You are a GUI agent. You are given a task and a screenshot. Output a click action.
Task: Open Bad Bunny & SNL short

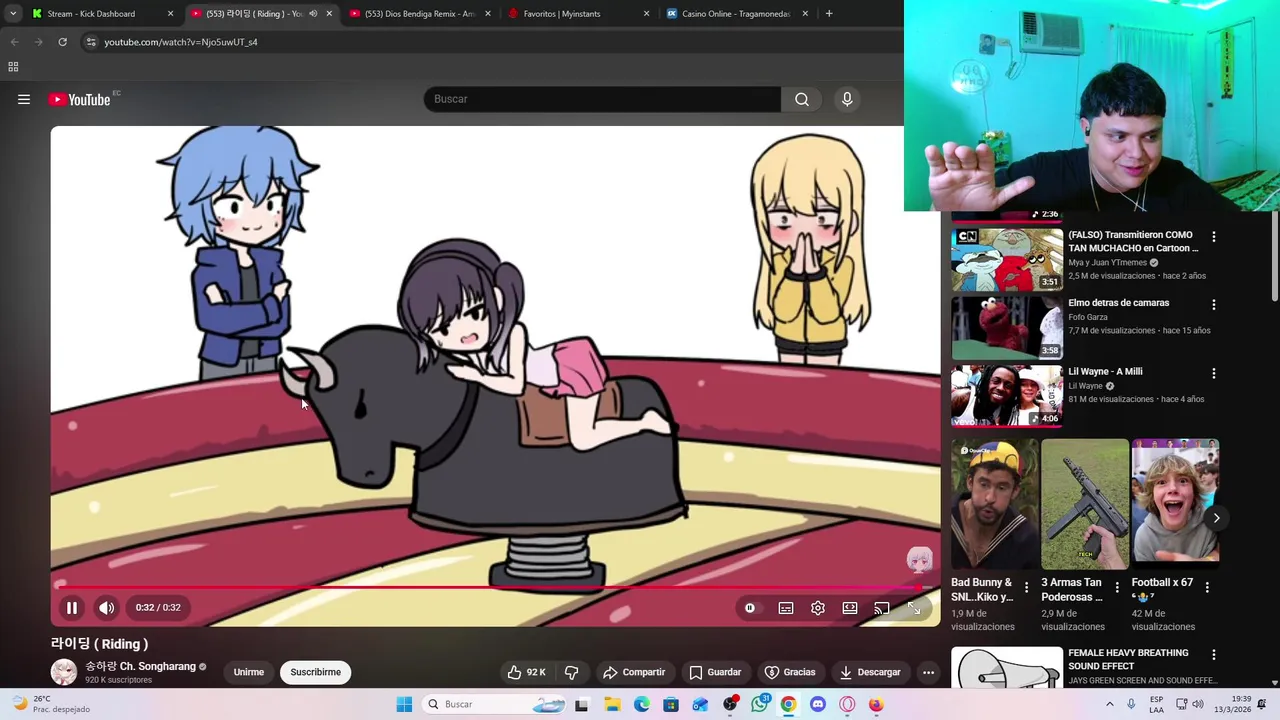click(994, 504)
